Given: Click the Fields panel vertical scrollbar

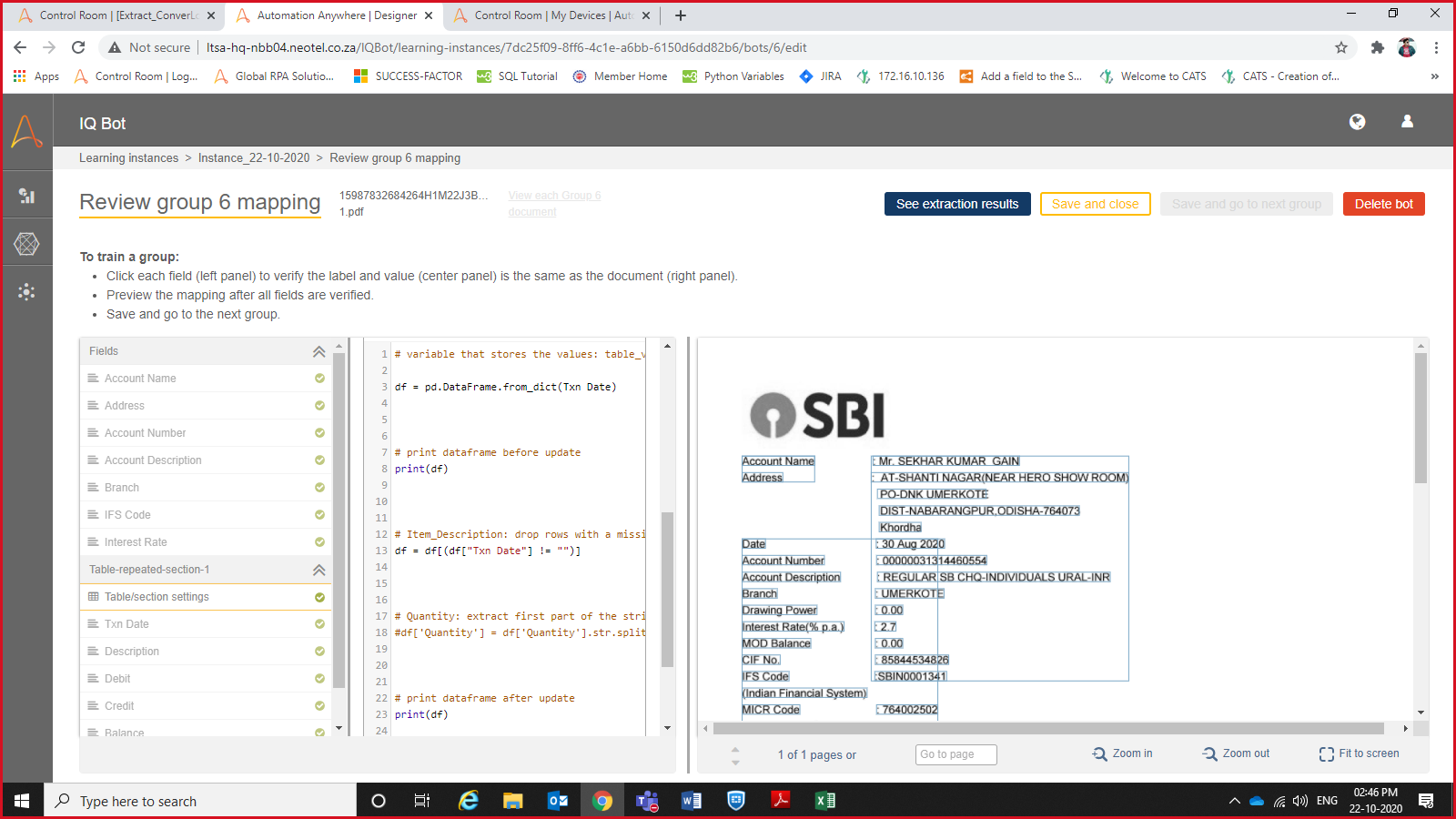Looking at the screenshot, I should 339,521.
